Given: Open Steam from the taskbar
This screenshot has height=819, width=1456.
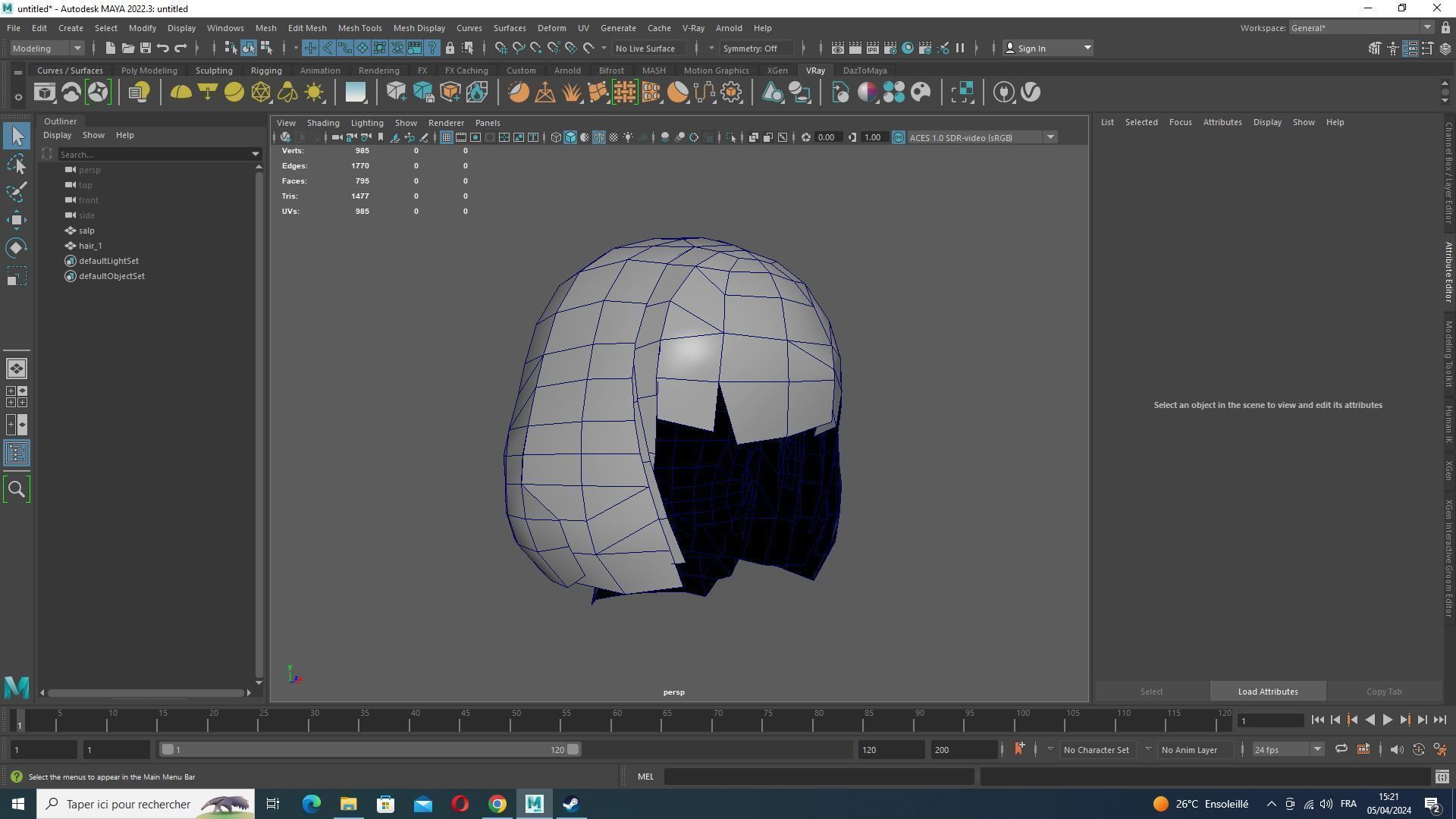Looking at the screenshot, I should point(571,804).
